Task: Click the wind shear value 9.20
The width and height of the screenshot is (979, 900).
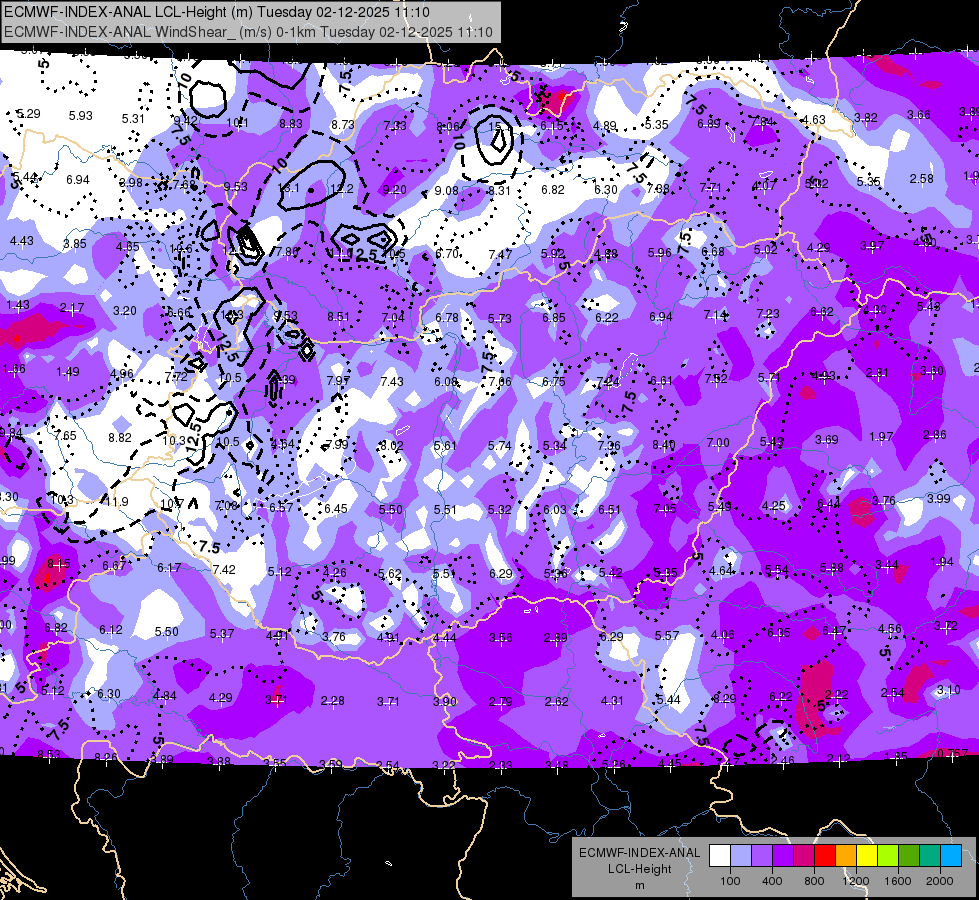Action: pos(395,190)
